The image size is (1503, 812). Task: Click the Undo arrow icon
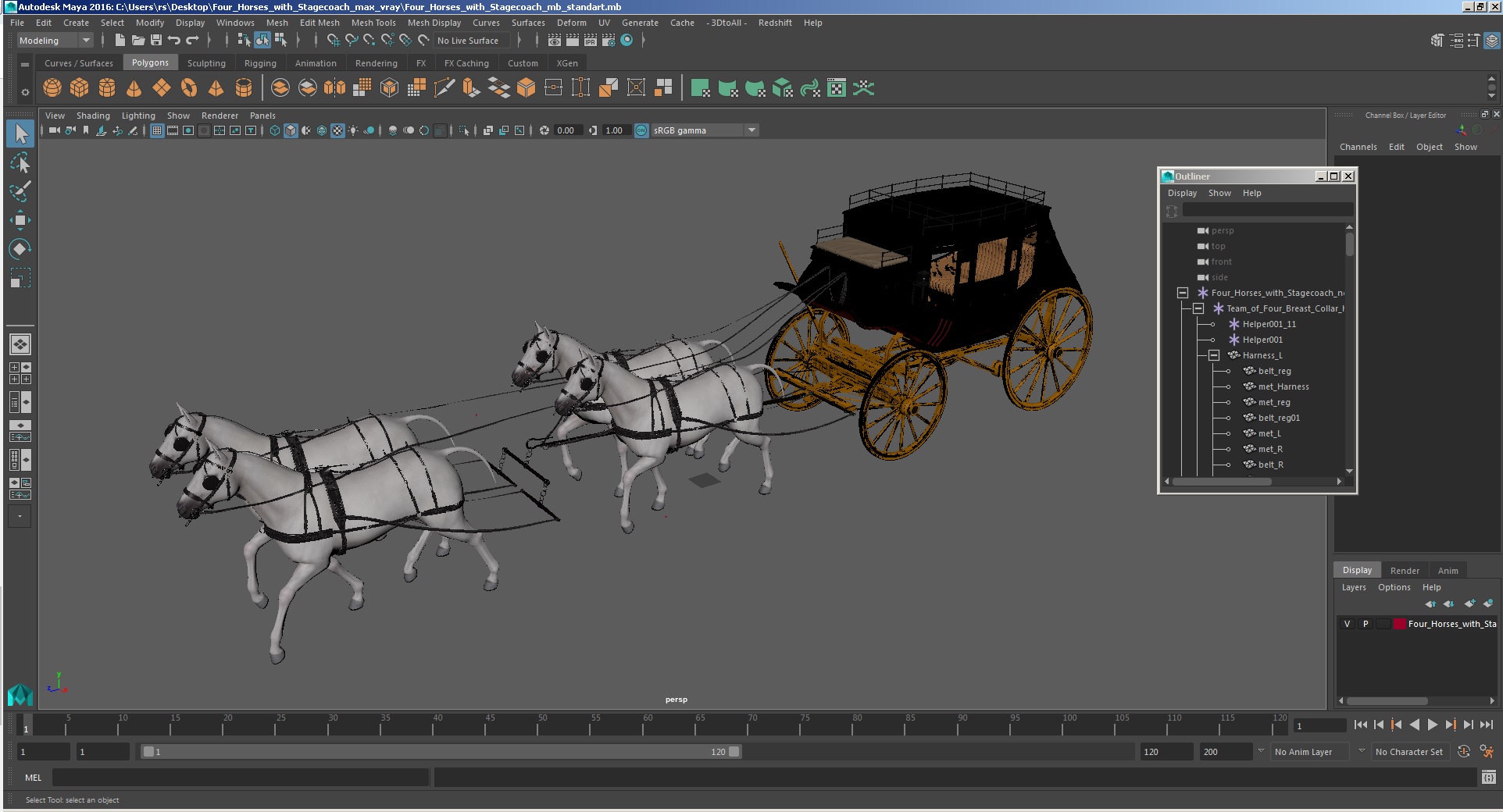tap(174, 41)
